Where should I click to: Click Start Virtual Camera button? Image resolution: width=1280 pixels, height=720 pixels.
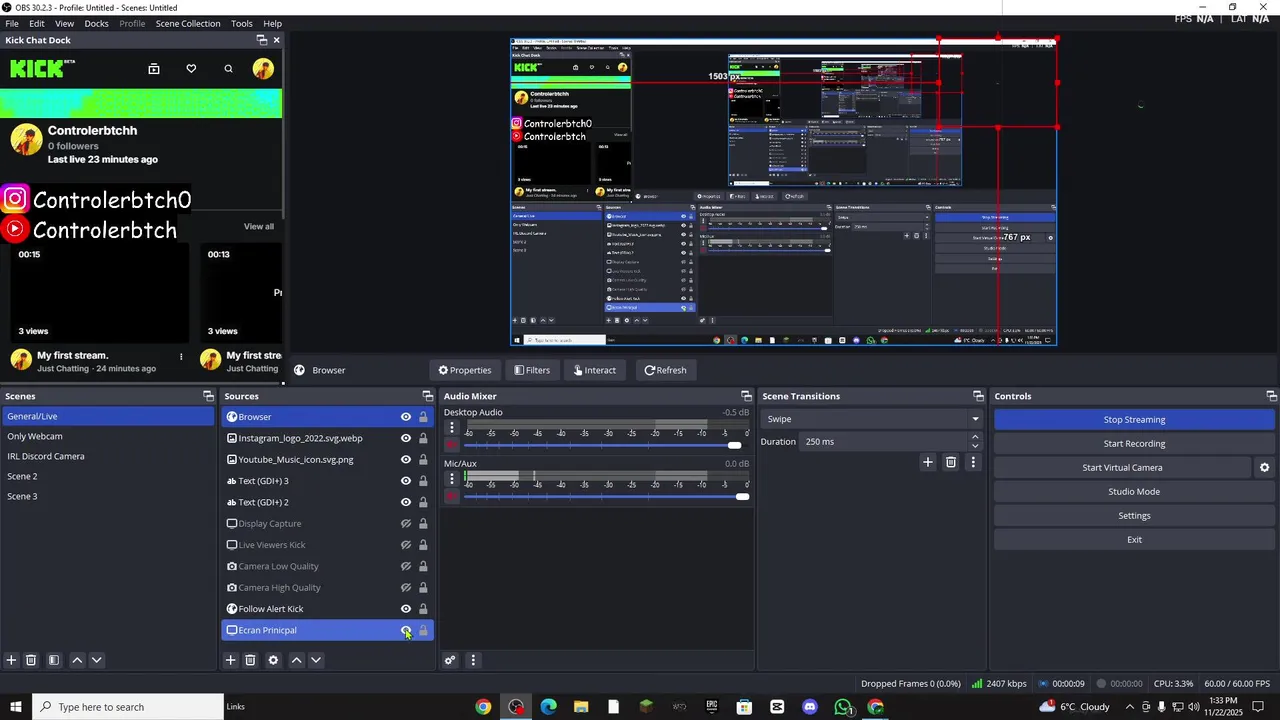1122,467
